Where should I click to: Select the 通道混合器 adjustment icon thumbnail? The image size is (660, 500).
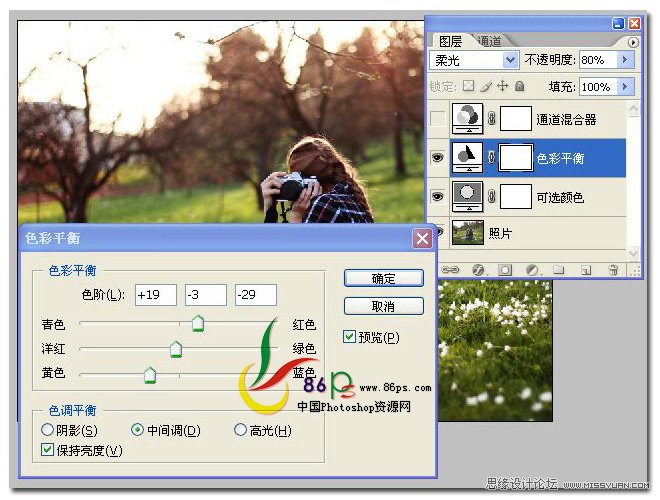[467, 119]
